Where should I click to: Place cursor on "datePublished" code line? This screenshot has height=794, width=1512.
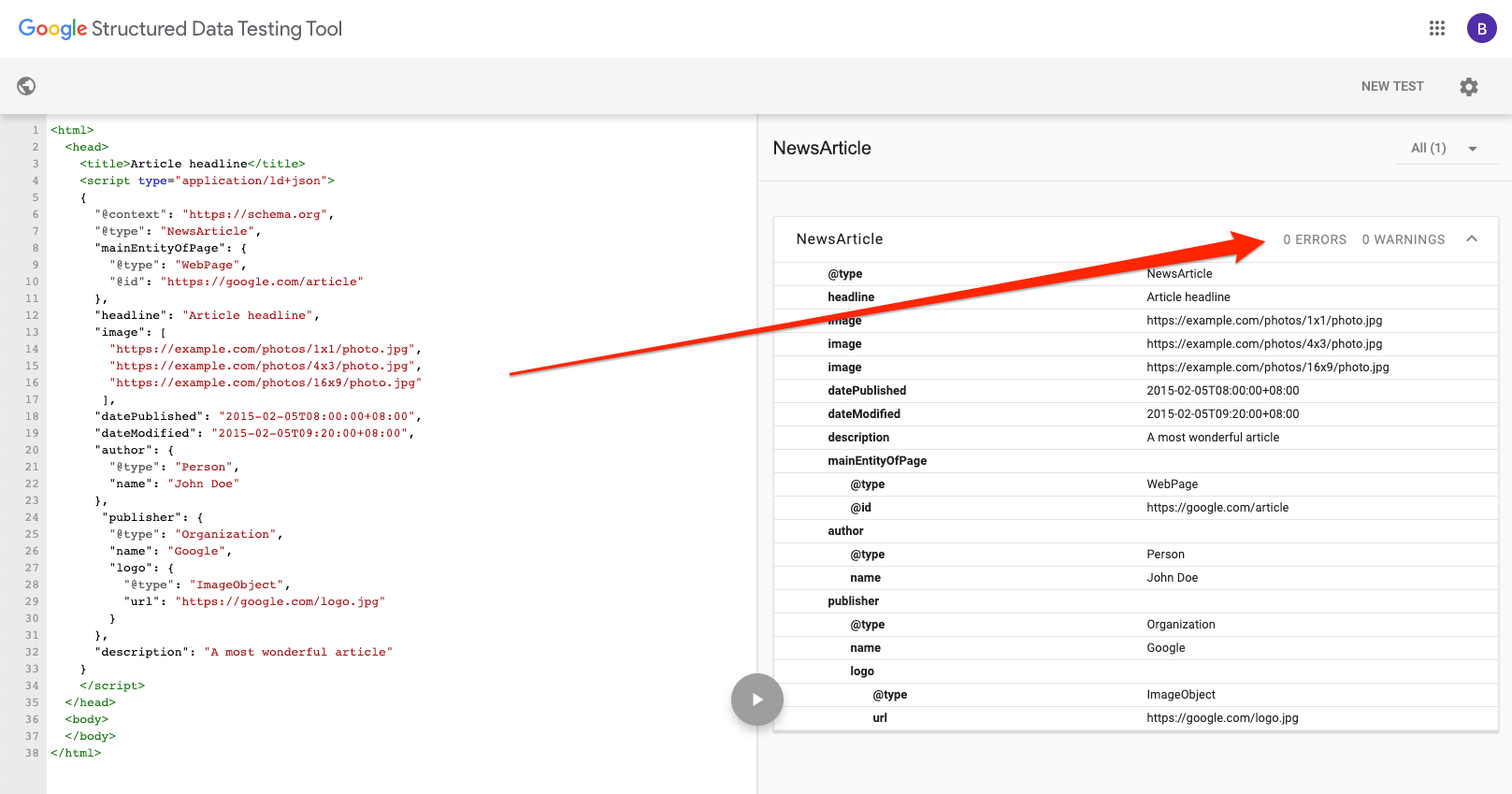pos(258,416)
